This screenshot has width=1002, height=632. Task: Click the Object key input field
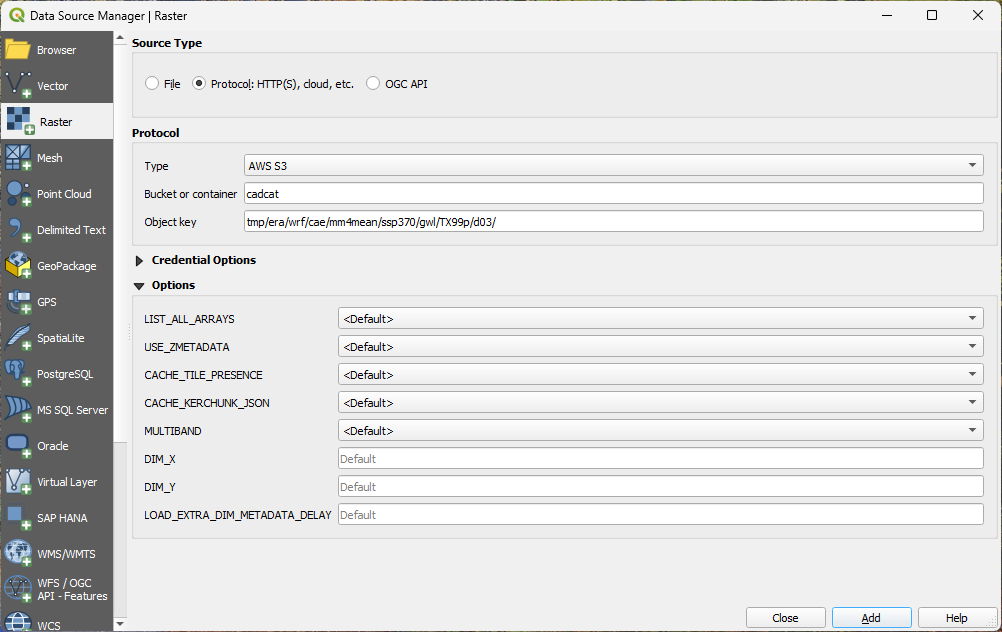point(613,221)
